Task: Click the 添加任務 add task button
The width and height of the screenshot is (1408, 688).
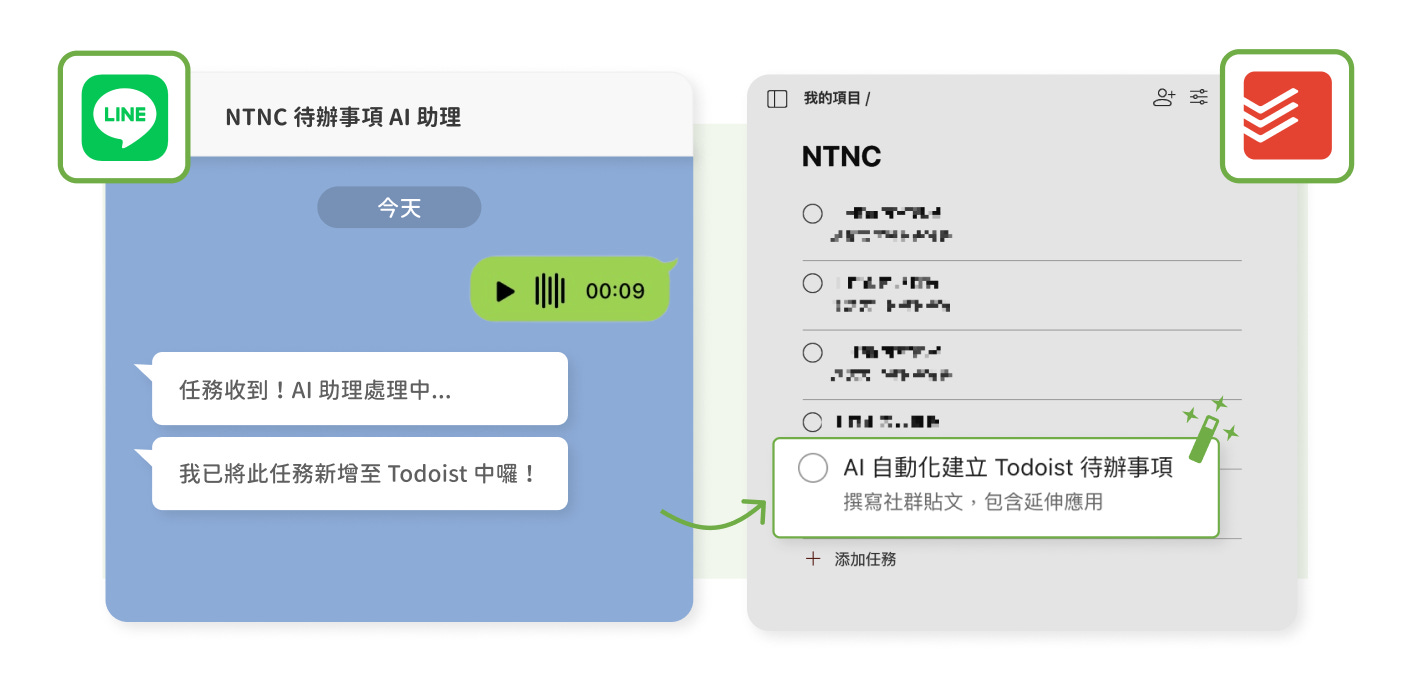Action: coord(865,559)
